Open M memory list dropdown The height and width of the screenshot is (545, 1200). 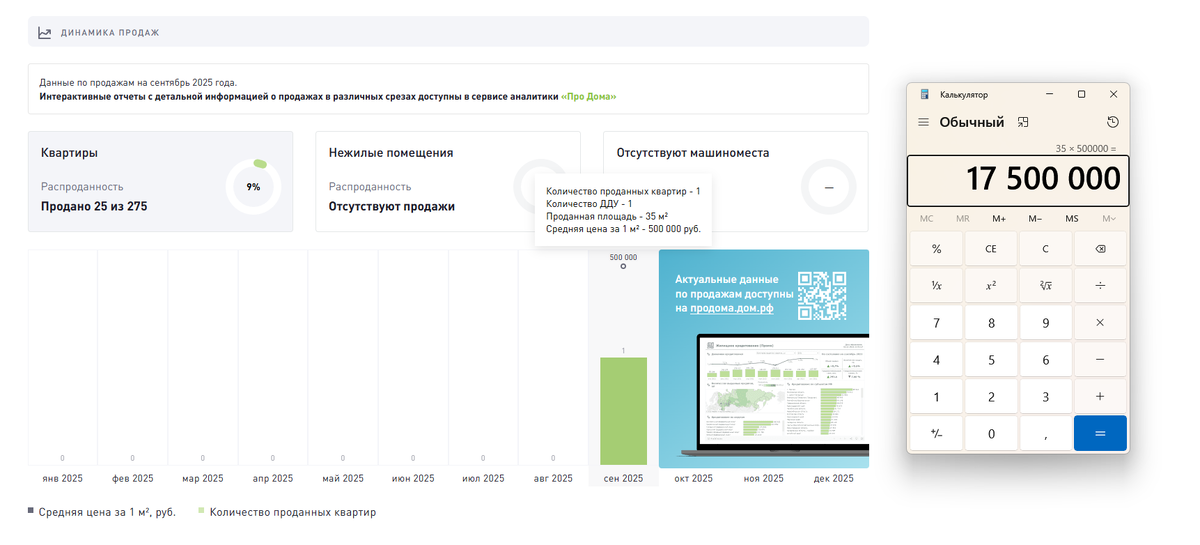(1109, 218)
